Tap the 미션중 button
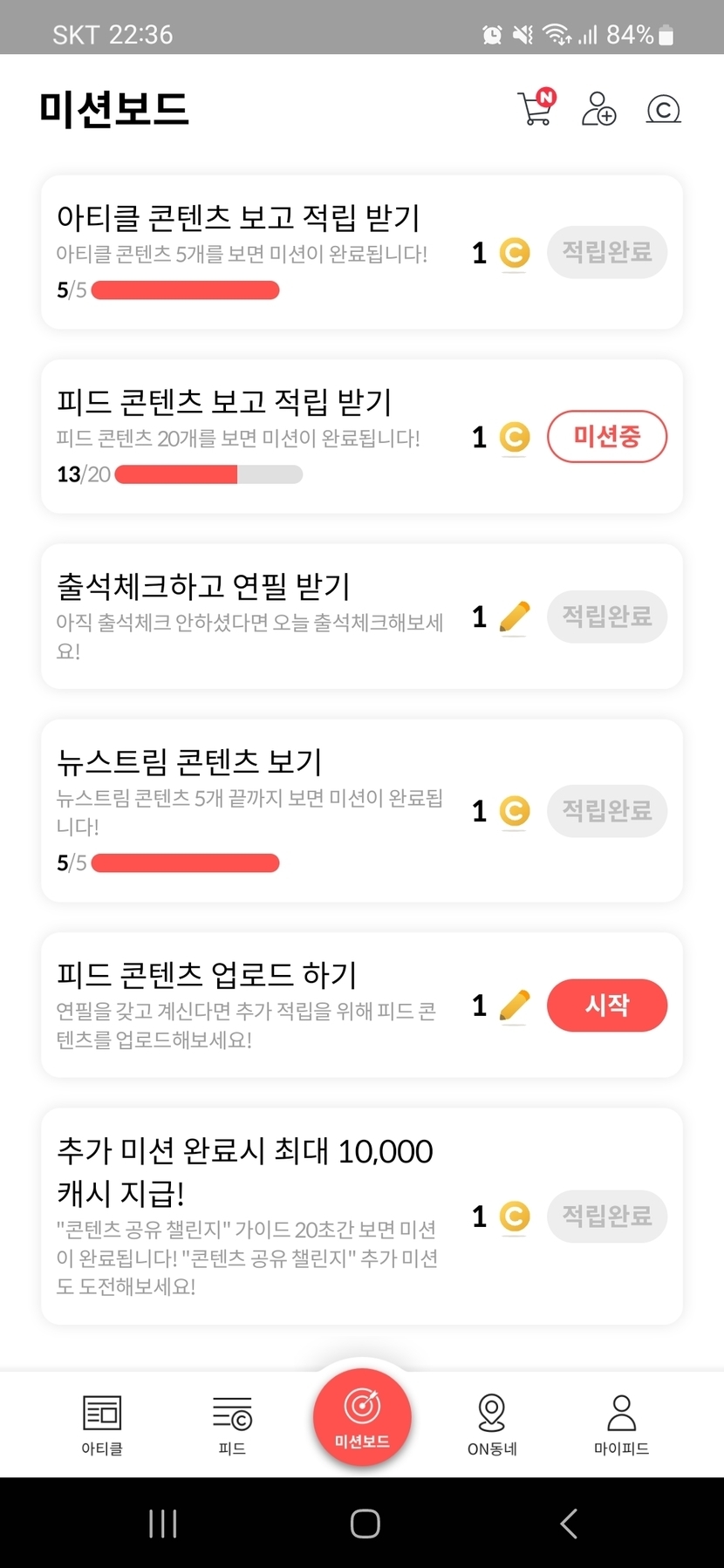 coord(607,436)
